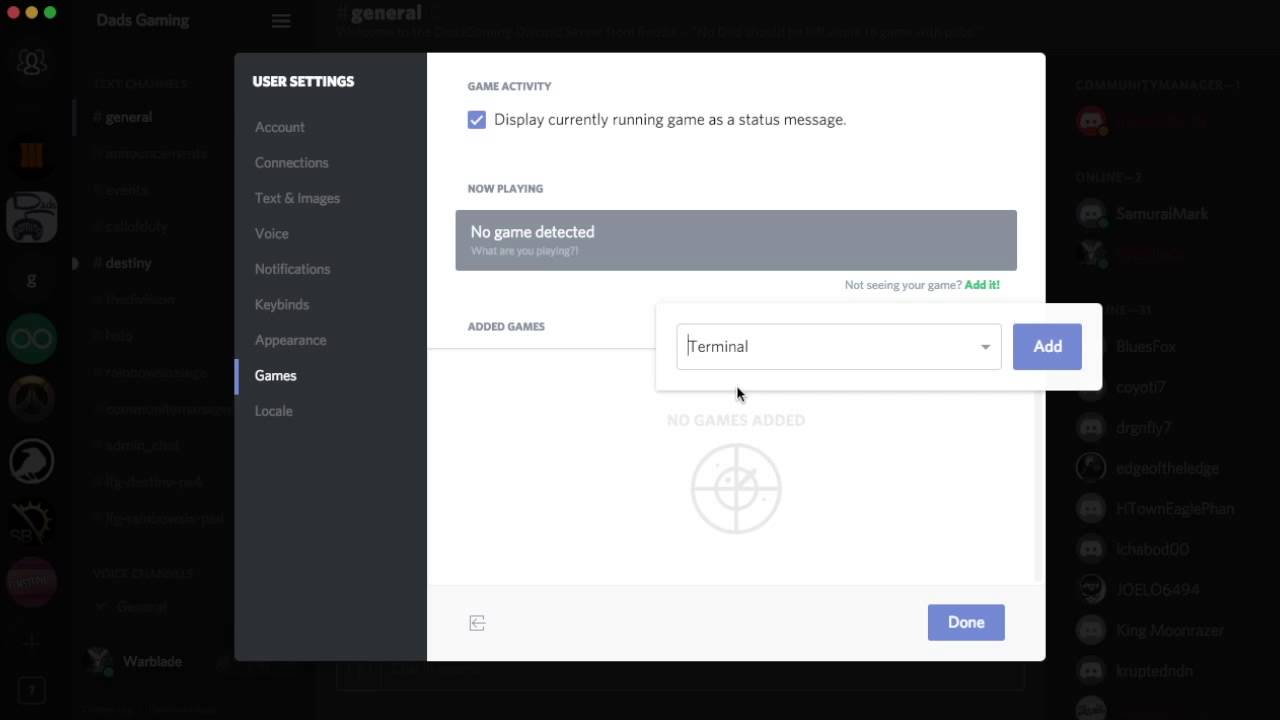Open the Dads Gaming server icon
The height and width of the screenshot is (720, 1280).
pos(32,217)
